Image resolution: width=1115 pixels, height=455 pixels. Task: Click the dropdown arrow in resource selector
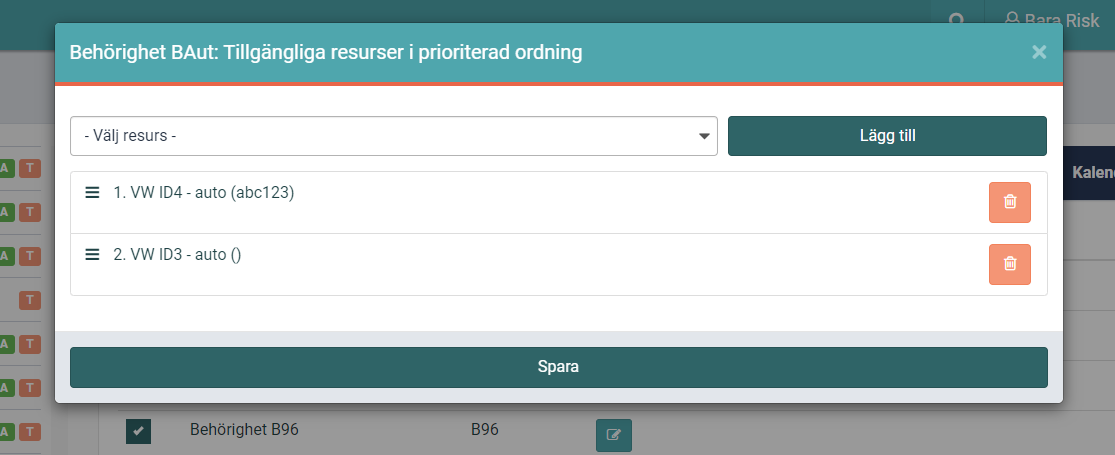(x=704, y=136)
